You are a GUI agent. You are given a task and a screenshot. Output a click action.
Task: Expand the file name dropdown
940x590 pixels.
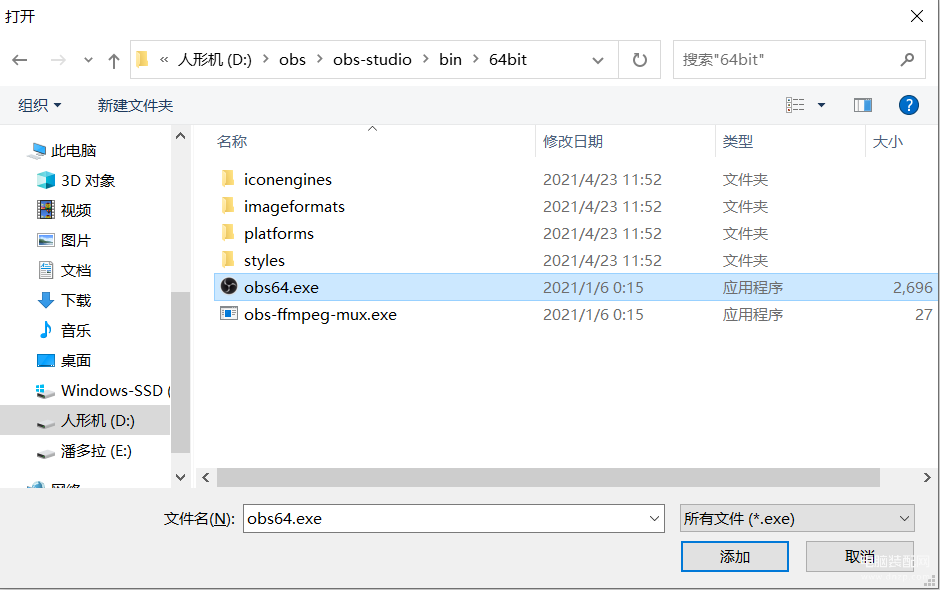pos(654,519)
